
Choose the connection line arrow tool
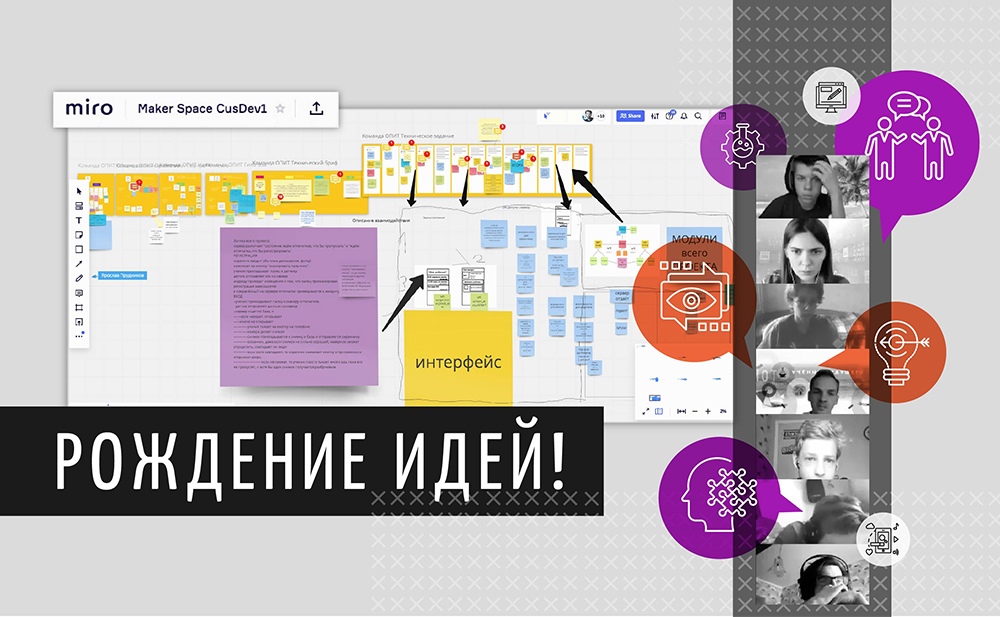click(x=79, y=263)
